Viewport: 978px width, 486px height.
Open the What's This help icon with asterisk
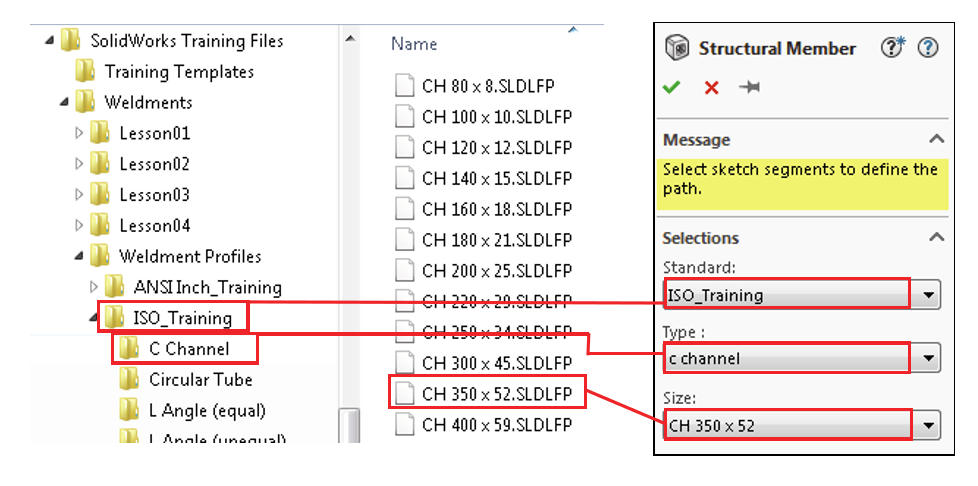tap(893, 47)
